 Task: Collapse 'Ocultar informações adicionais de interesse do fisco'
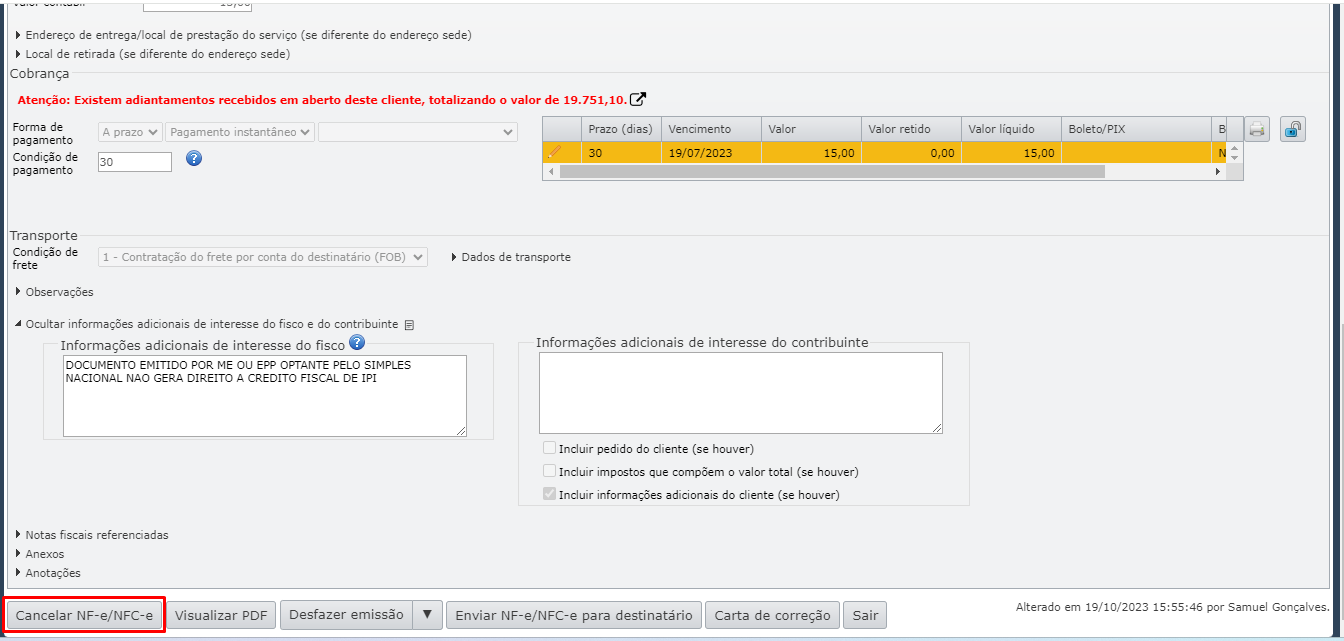(x=206, y=325)
